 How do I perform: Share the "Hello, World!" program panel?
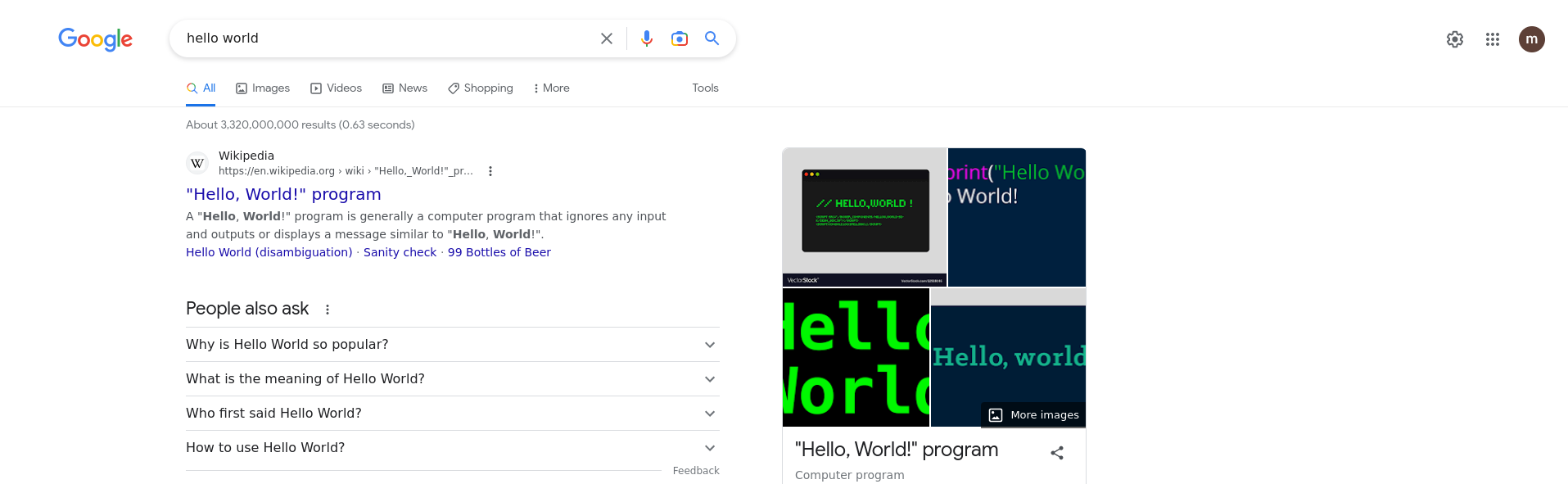[1057, 453]
